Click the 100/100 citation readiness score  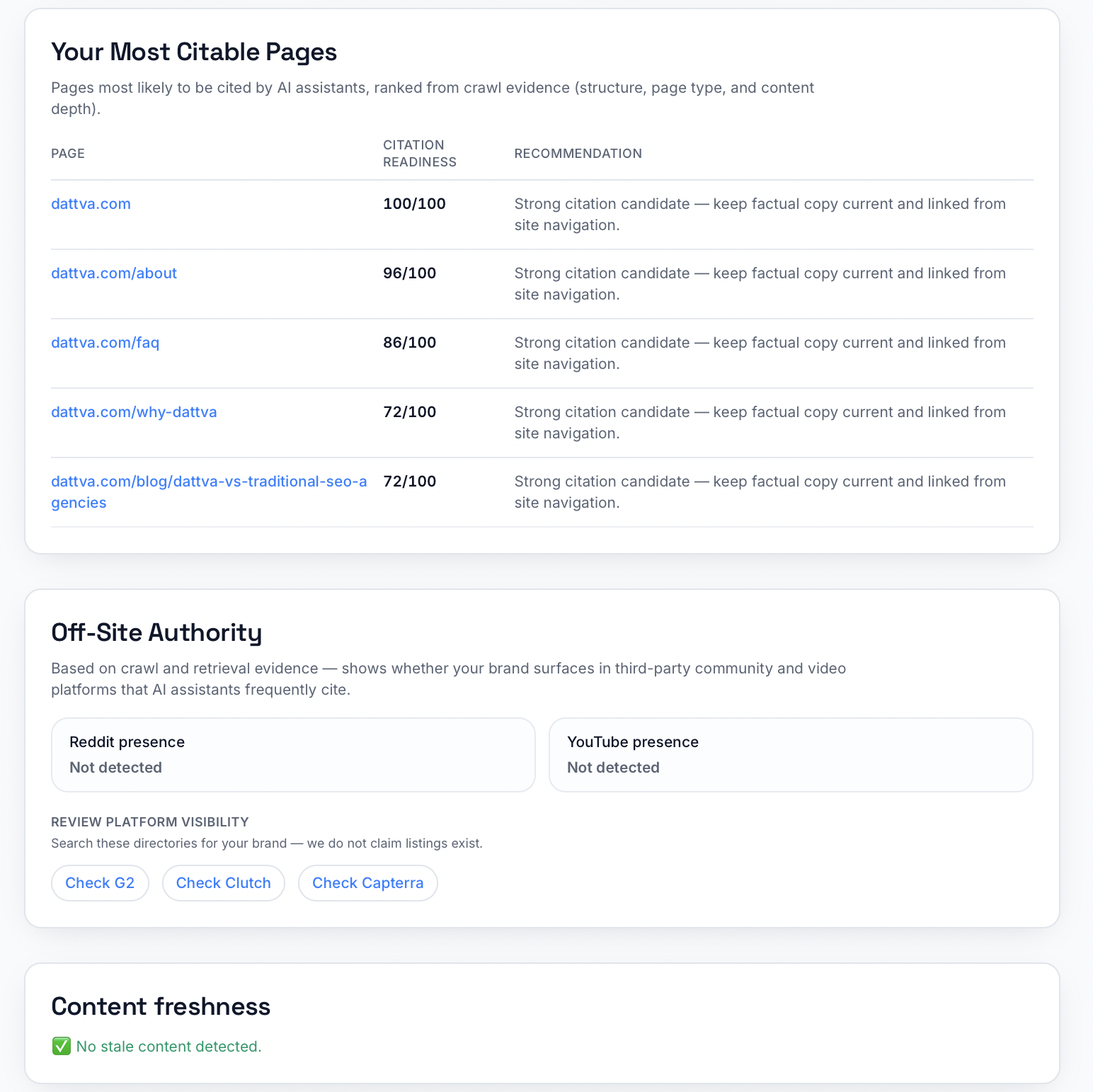coord(414,204)
